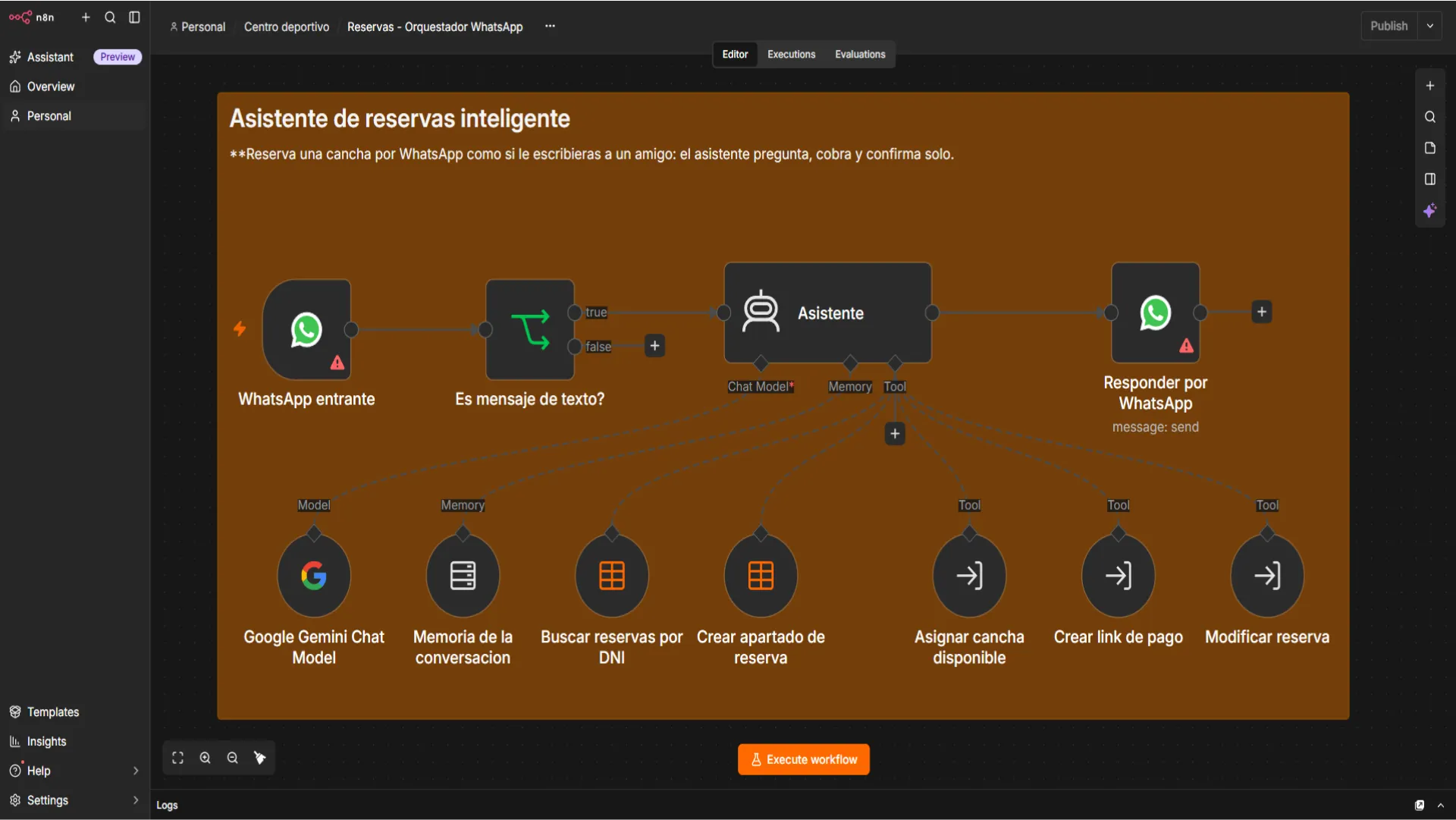Open the Crear link de pago node

click(1119, 576)
